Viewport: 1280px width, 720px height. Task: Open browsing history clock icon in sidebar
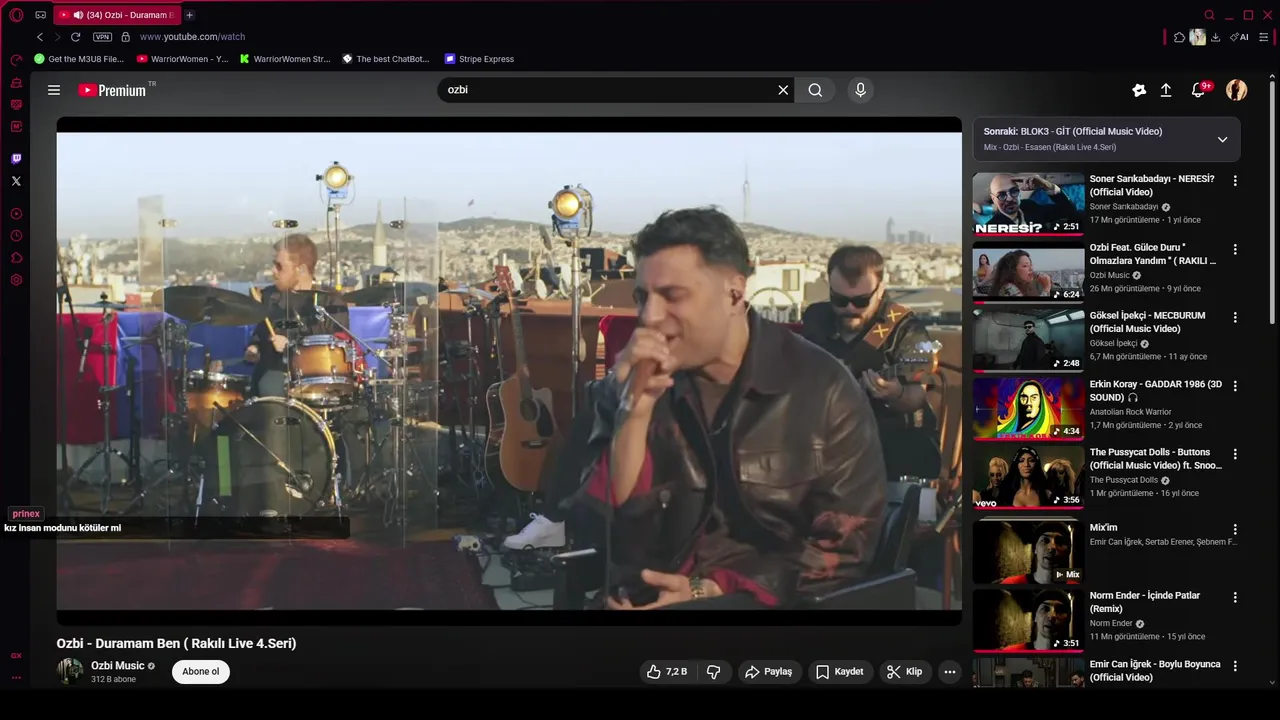tap(16, 236)
